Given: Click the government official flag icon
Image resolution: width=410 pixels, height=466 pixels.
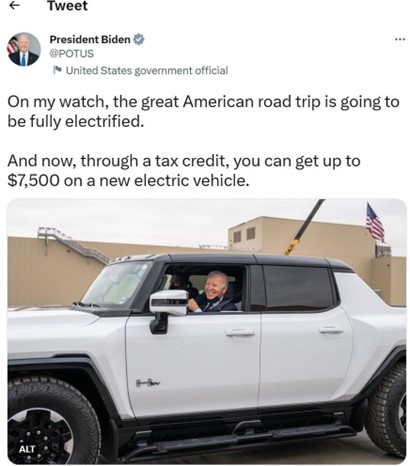Looking at the screenshot, I should click(x=57, y=70).
